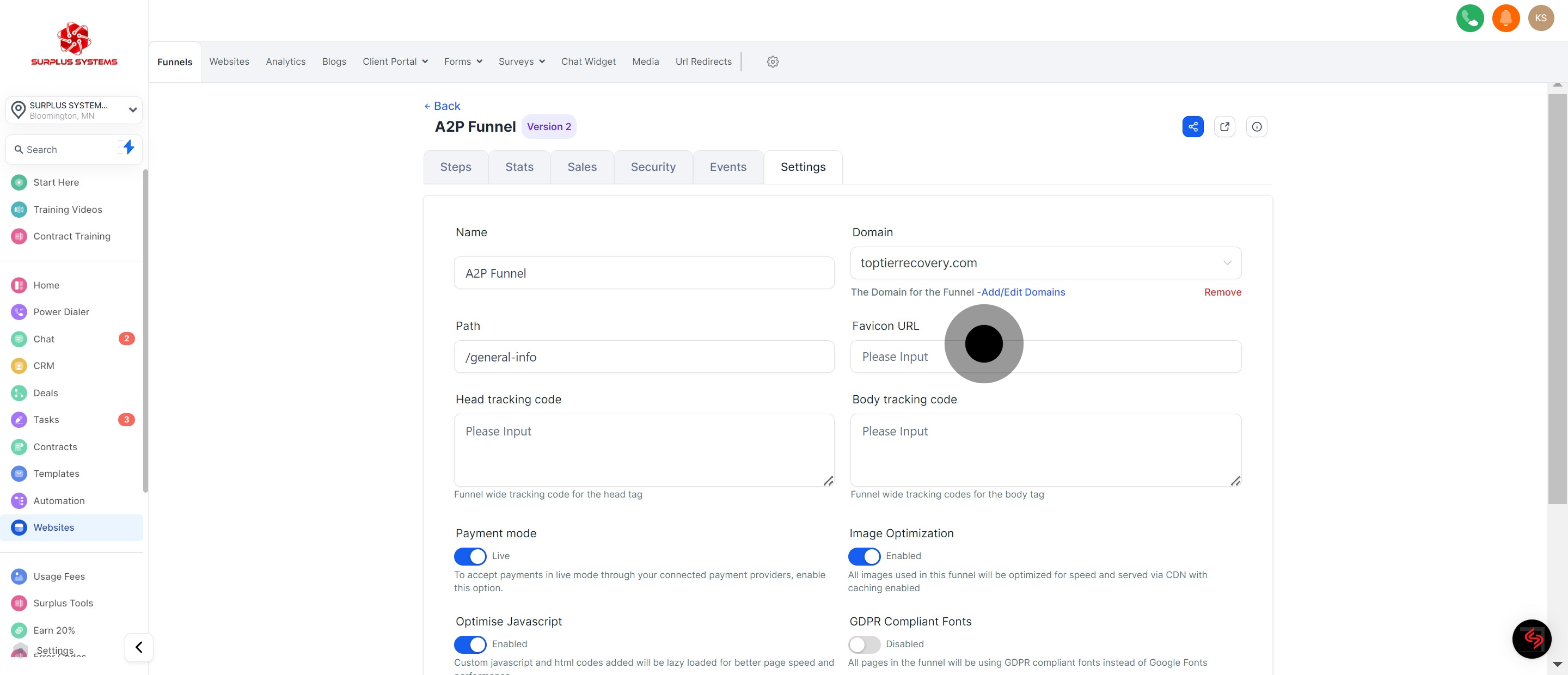Click the Add/Edit Domains link
The height and width of the screenshot is (675, 1568).
[1022, 292]
